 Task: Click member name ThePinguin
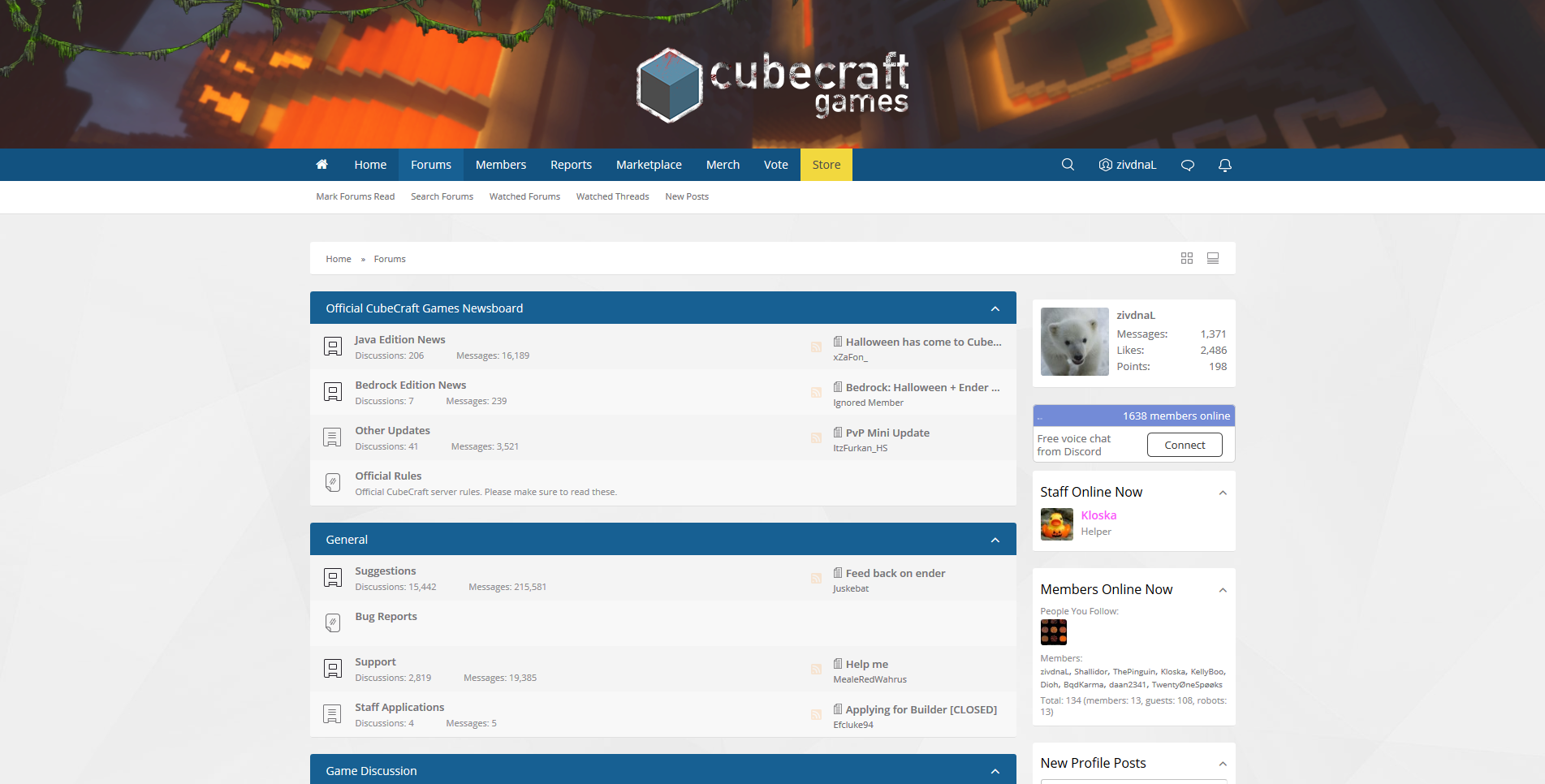(1133, 672)
